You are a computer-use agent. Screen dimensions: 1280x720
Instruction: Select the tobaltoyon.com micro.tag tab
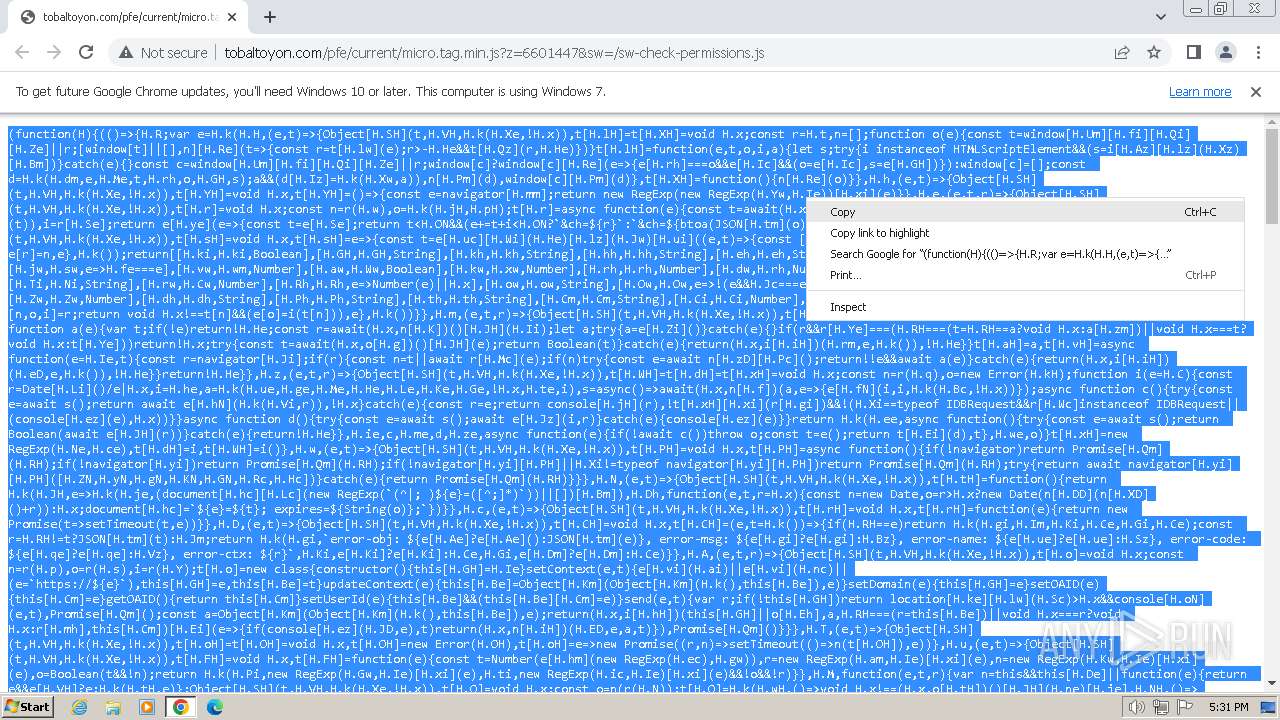coord(128,17)
